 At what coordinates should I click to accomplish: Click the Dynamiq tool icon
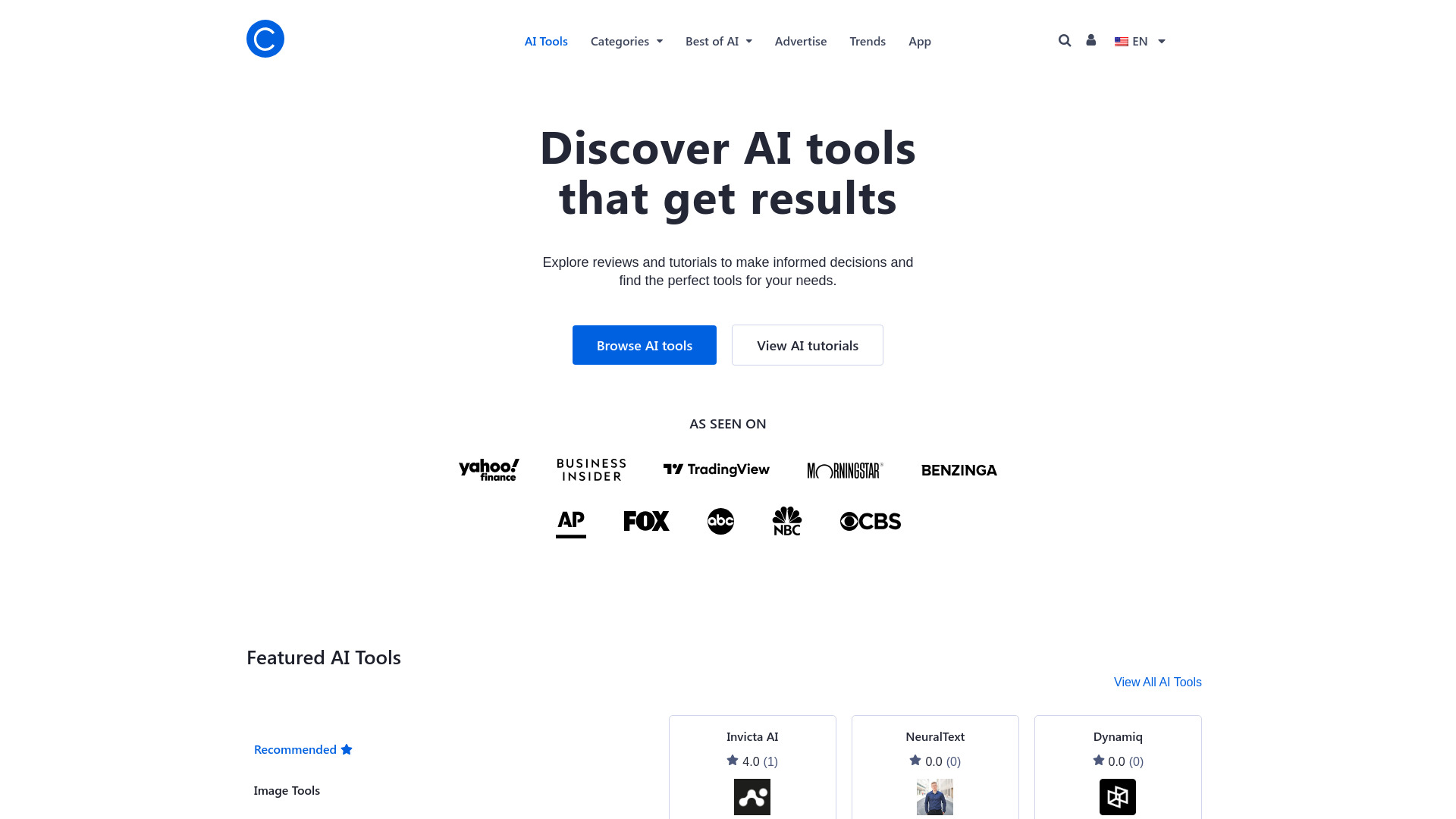(1118, 796)
